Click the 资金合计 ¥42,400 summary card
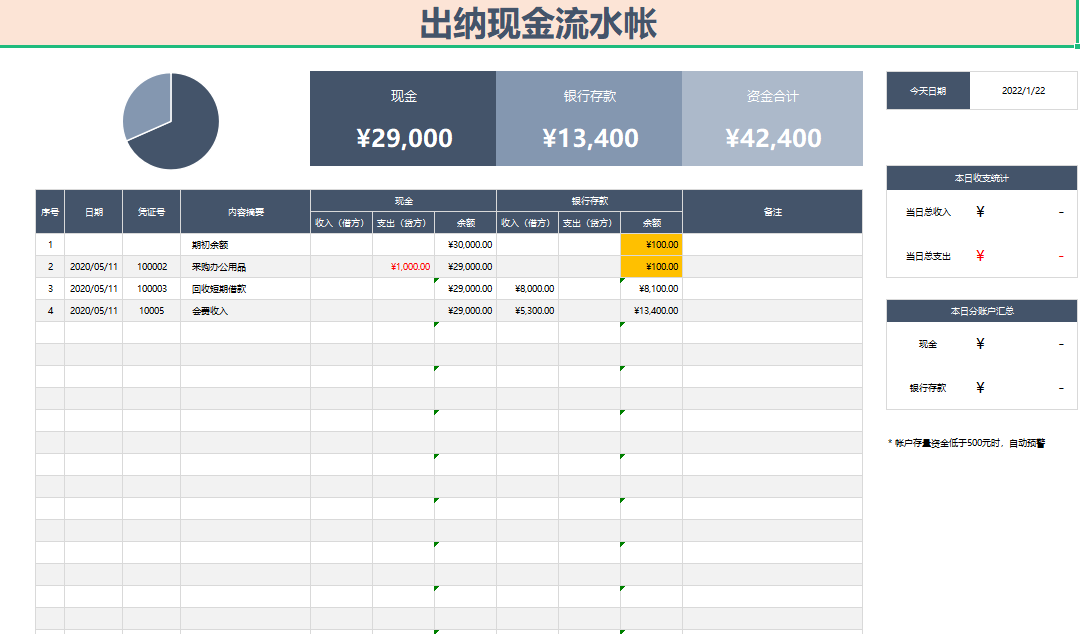Screen dimensions: 1080x634 pos(772,118)
